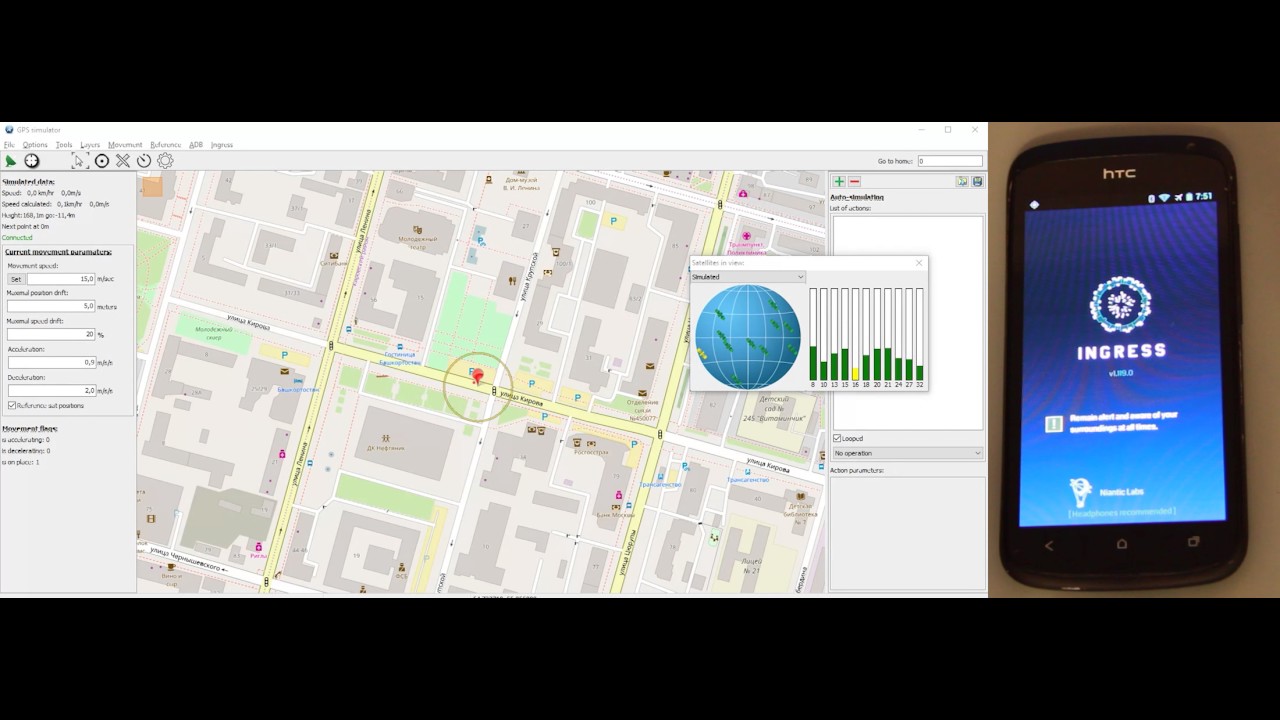Tap the phone's home navigation button
This screenshot has width=1280, height=720.
coord(1121,544)
